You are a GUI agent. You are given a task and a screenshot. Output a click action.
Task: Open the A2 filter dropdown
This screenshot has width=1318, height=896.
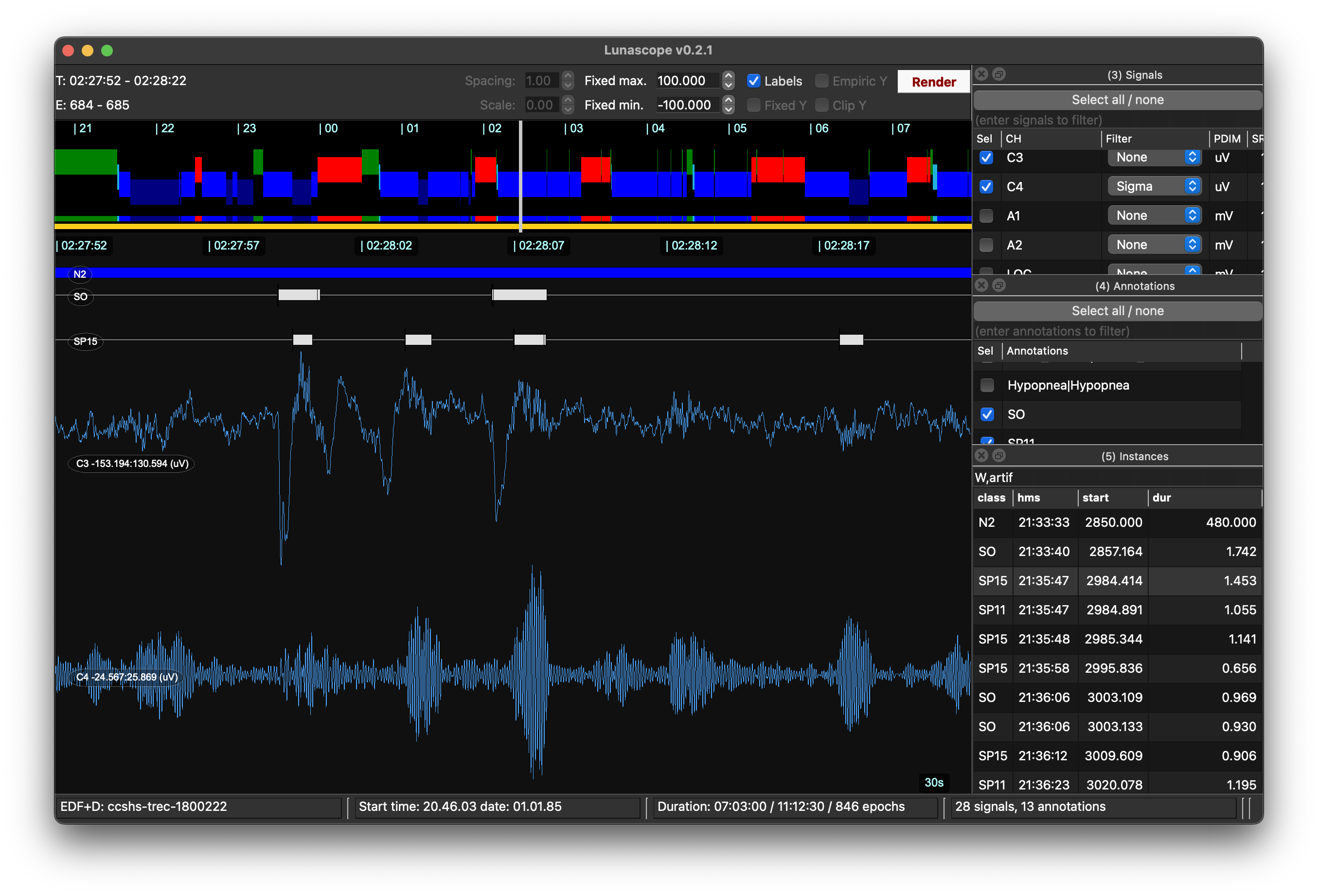[1154, 245]
